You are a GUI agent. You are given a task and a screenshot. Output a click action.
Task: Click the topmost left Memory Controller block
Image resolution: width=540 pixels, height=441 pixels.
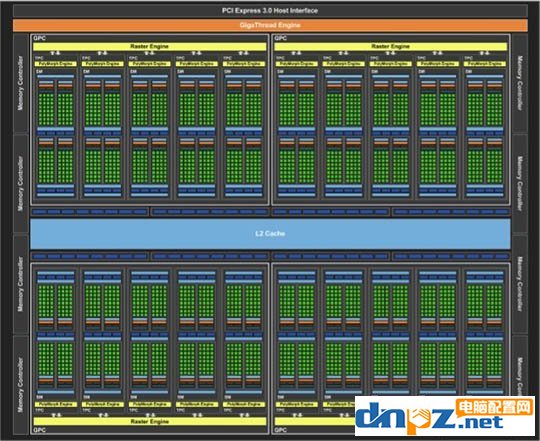(x=21, y=83)
